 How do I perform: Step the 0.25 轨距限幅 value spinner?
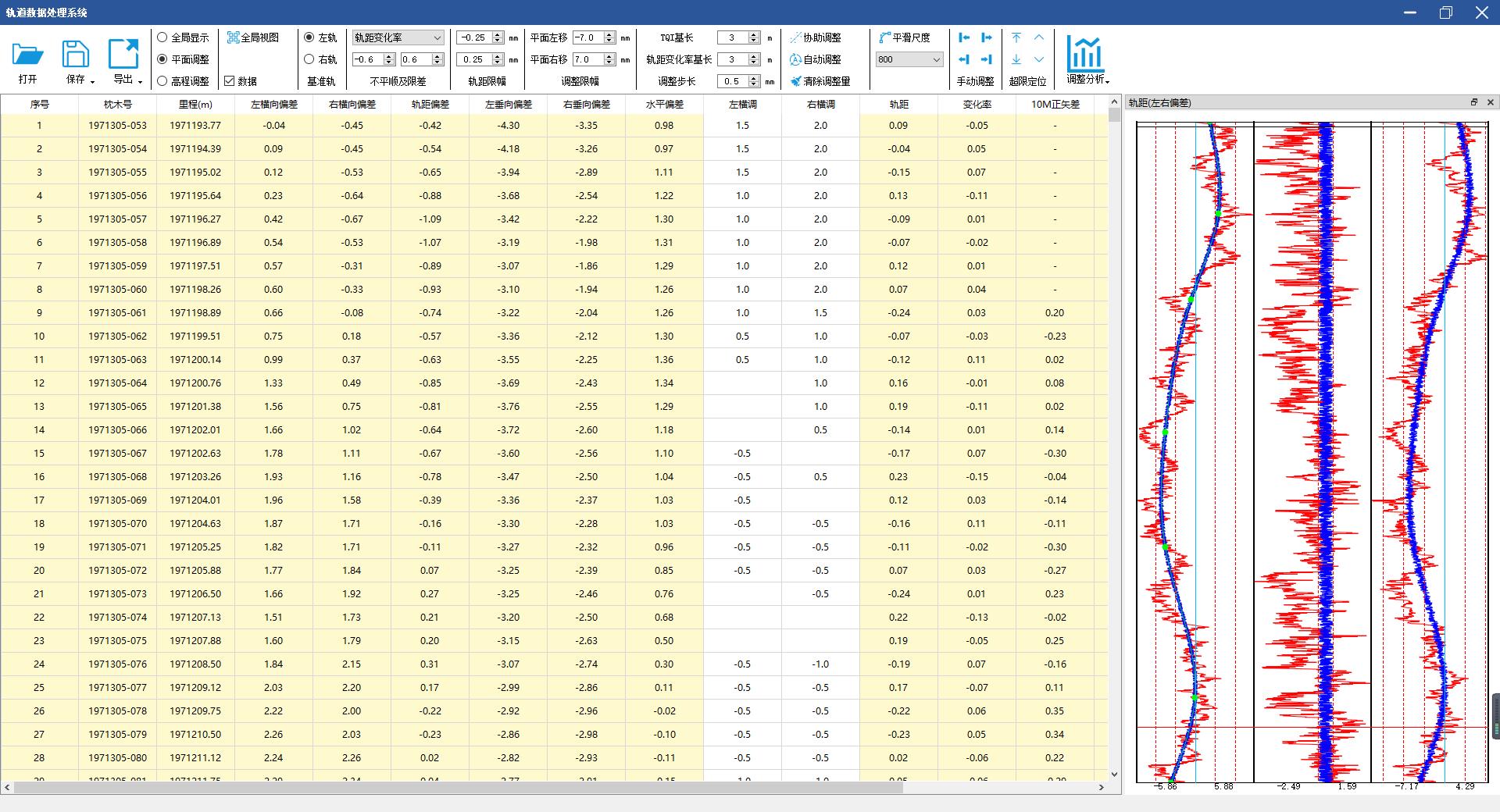(498, 59)
